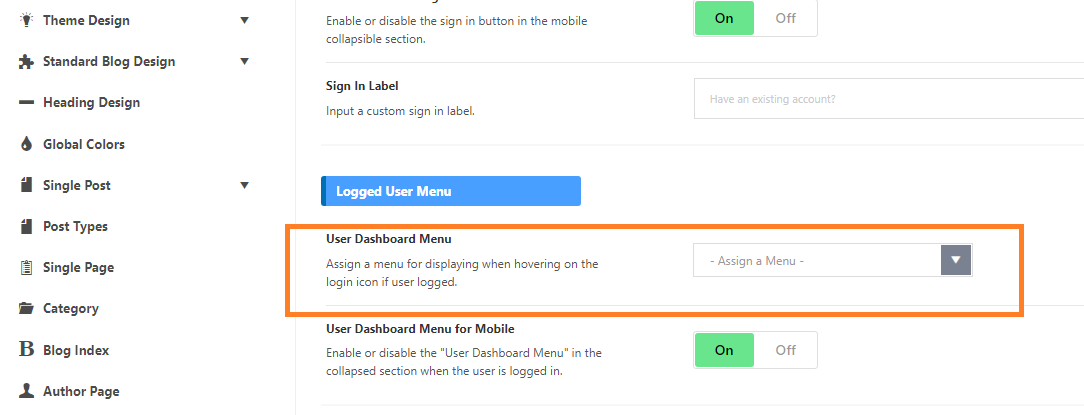Expand the Theme Design section arrow
The width and height of the screenshot is (1084, 415).
(x=244, y=20)
